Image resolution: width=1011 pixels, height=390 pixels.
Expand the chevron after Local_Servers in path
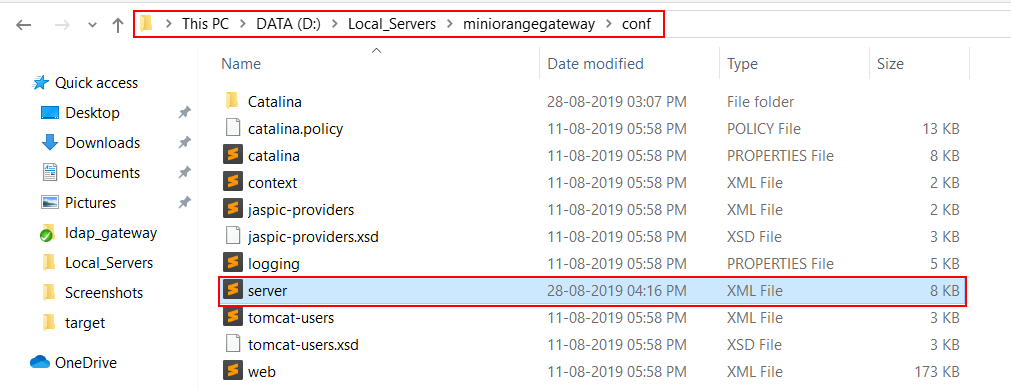click(x=449, y=25)
